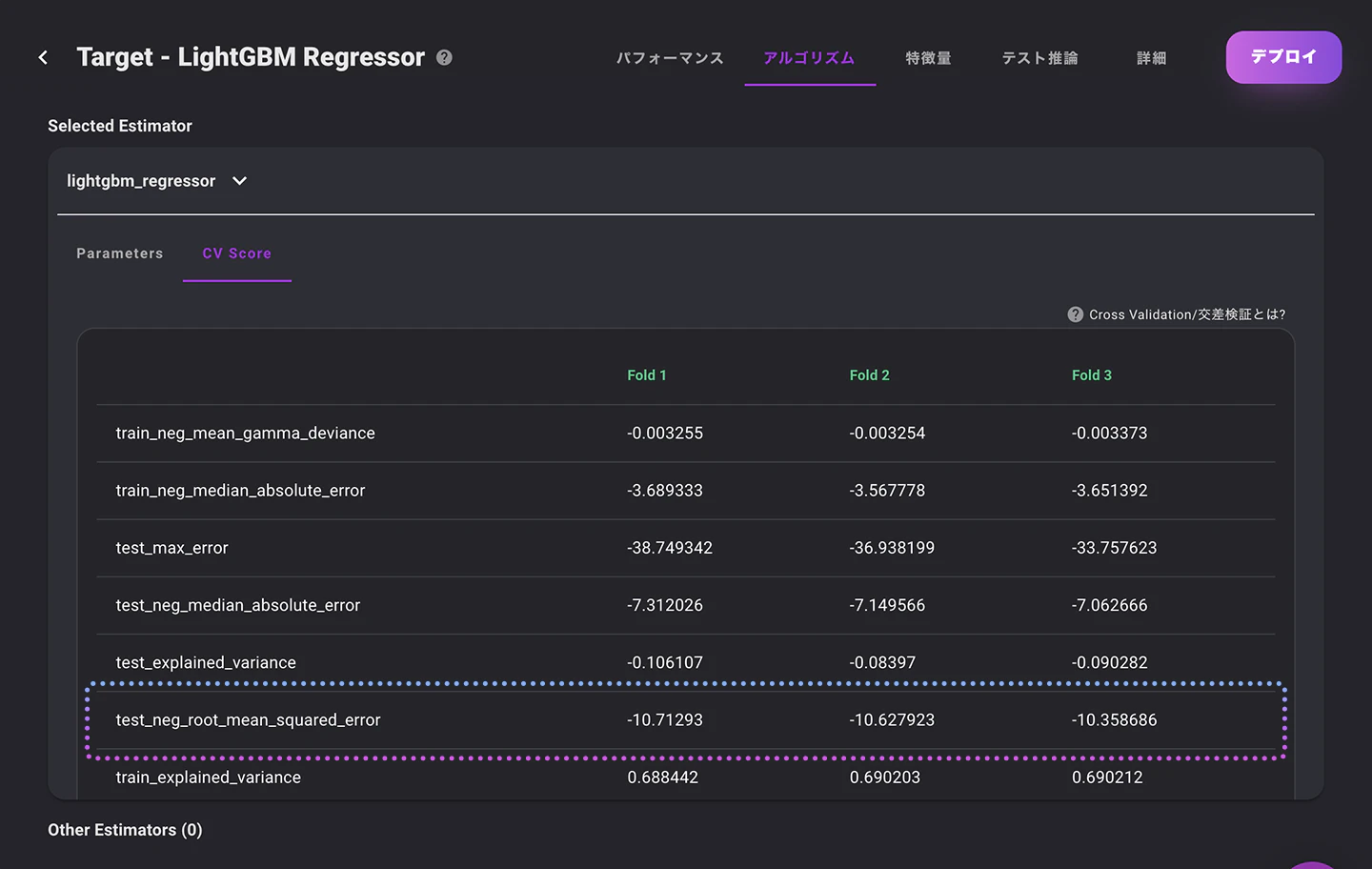Viewport: 1372px width, 869px height.
Task: Click the value -10.71293 in Fold 1
Action: (665, 720)
